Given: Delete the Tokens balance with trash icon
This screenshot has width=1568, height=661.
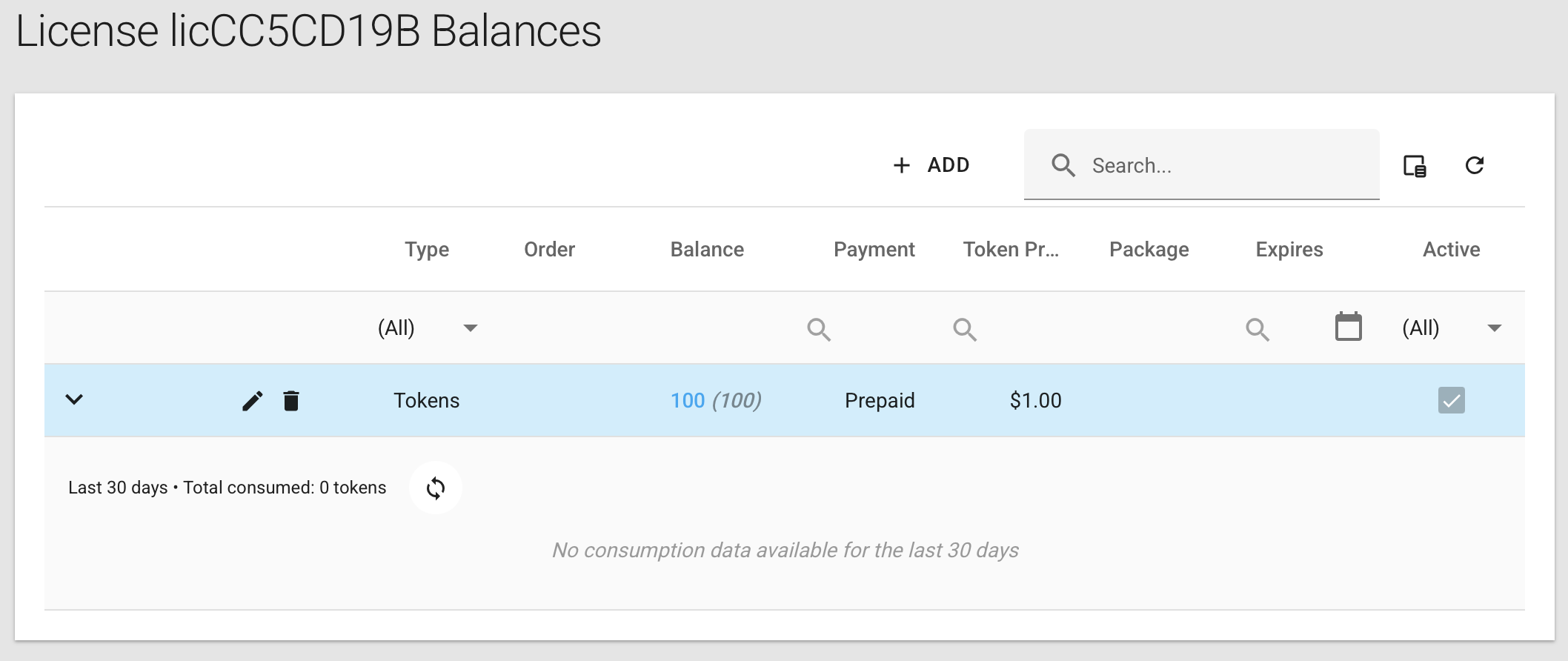Looking at the screenshot, I should 291,401.
